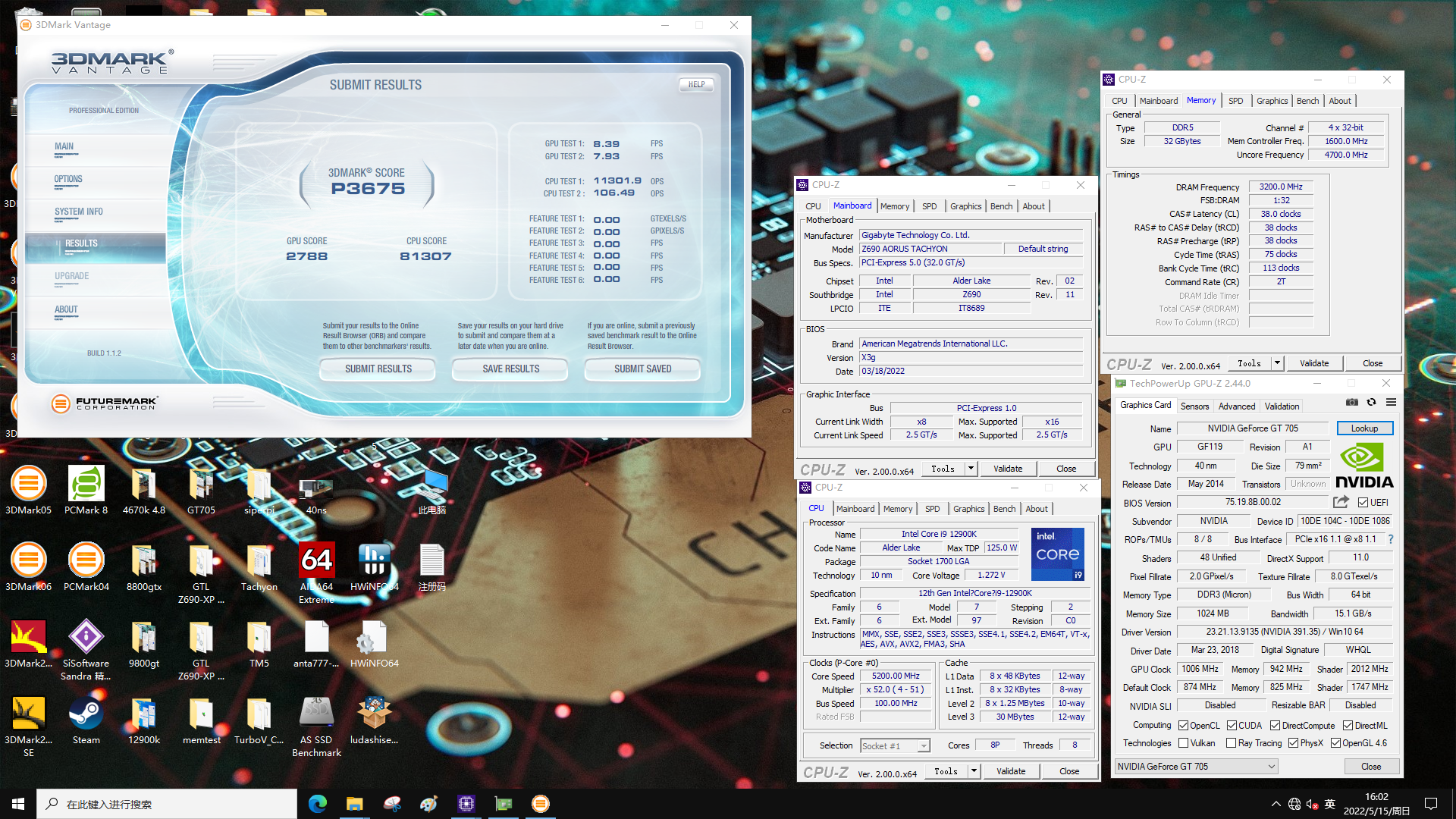Launch 3DMark06 desktop shortcut
Viewport: 1456px width, 819px height.
(x=28, y=566)
